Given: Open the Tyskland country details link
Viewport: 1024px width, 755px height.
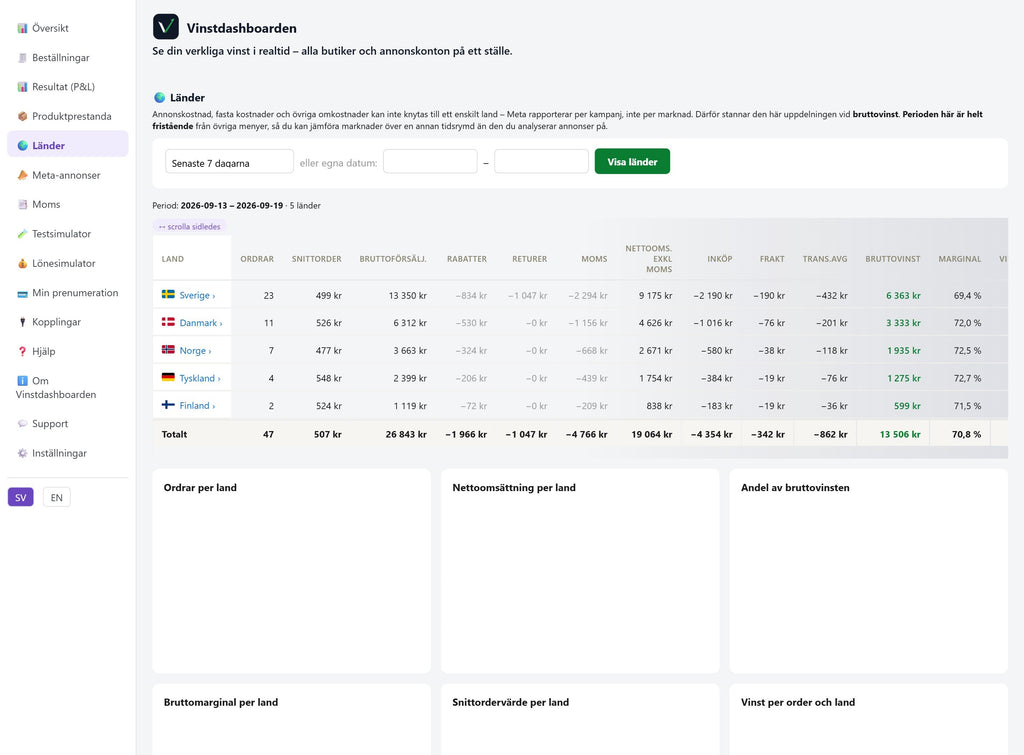Looking at the screenshot, I should point(200,378).
